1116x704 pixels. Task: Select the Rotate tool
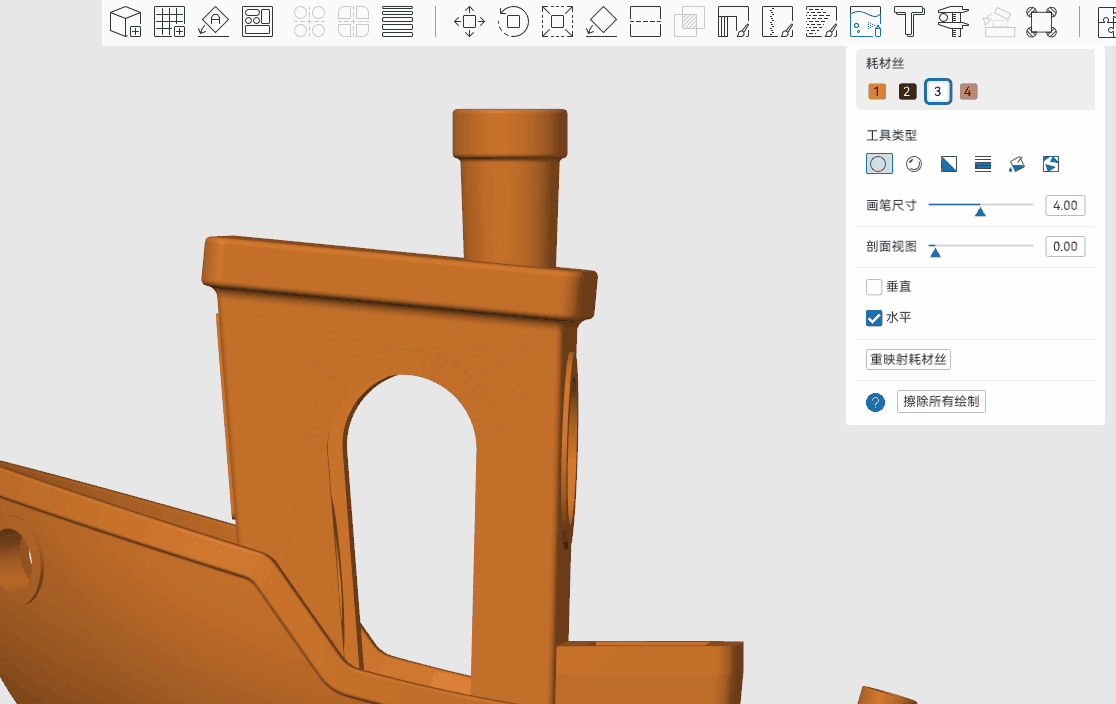(513, 21)
